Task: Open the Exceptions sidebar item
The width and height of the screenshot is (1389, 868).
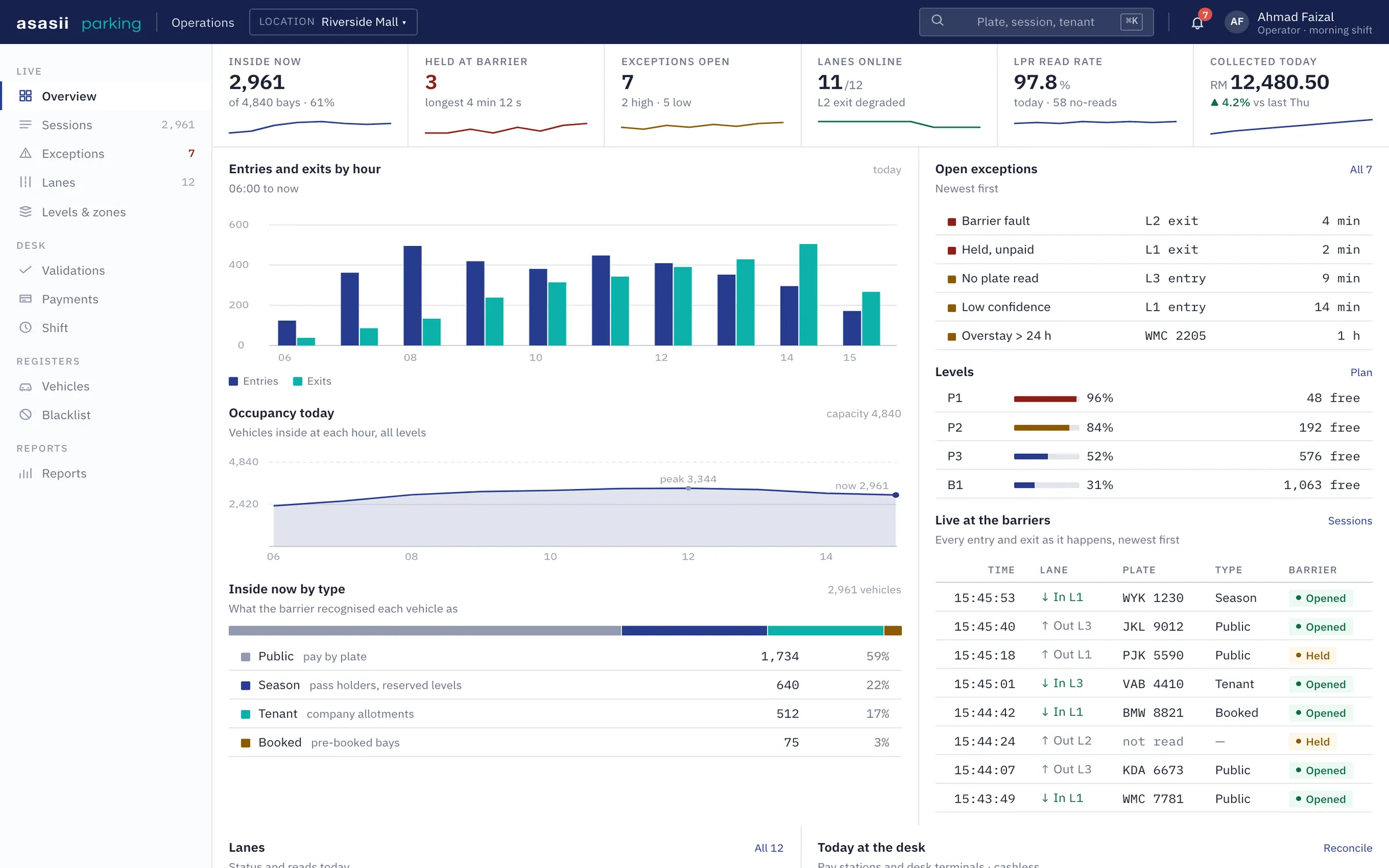Action: [106, 153]
